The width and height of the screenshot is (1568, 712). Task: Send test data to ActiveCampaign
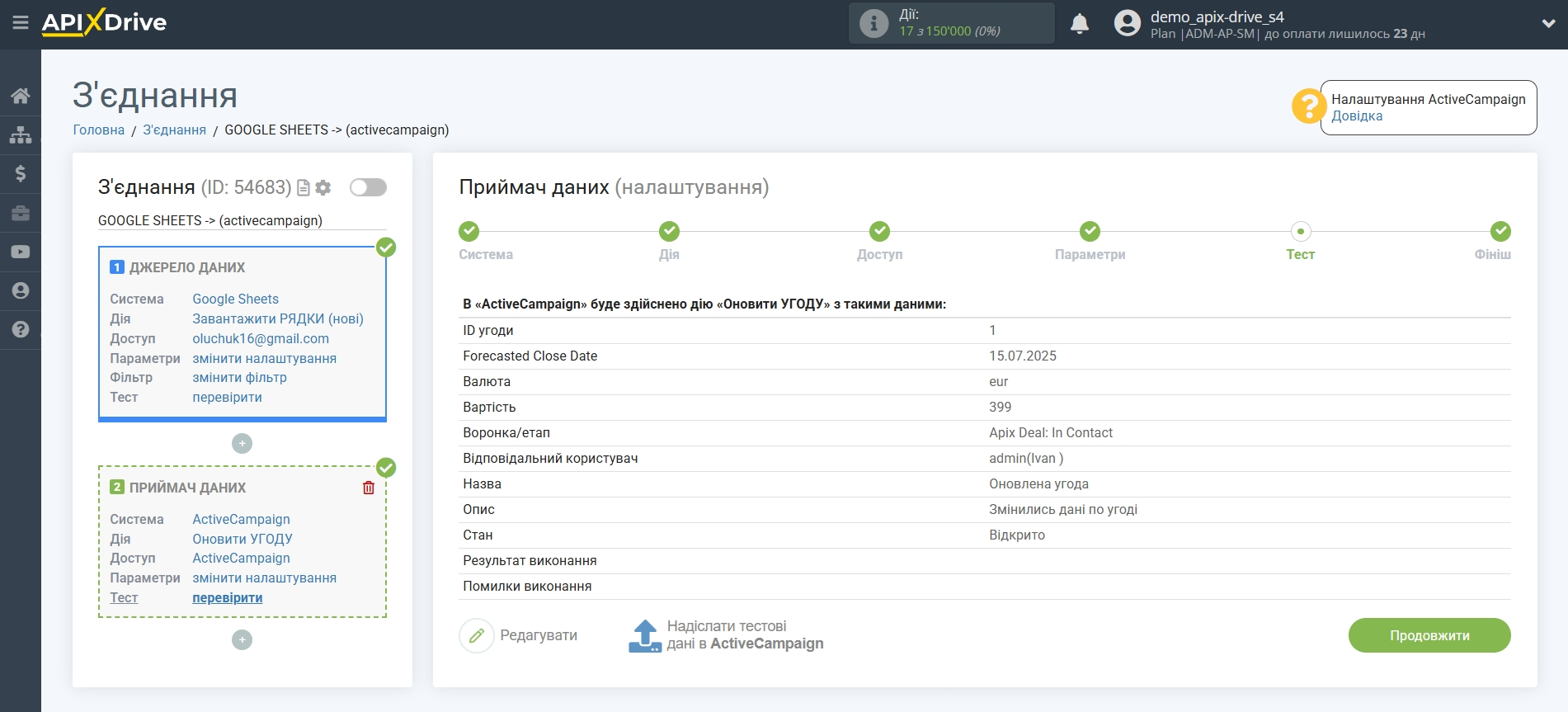point(726,636)
